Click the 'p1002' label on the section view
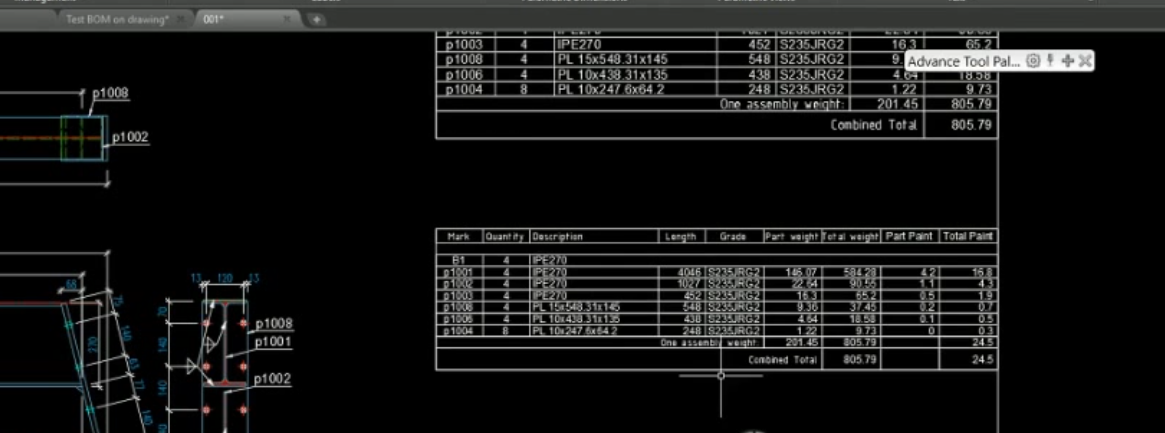 [273, 380]
